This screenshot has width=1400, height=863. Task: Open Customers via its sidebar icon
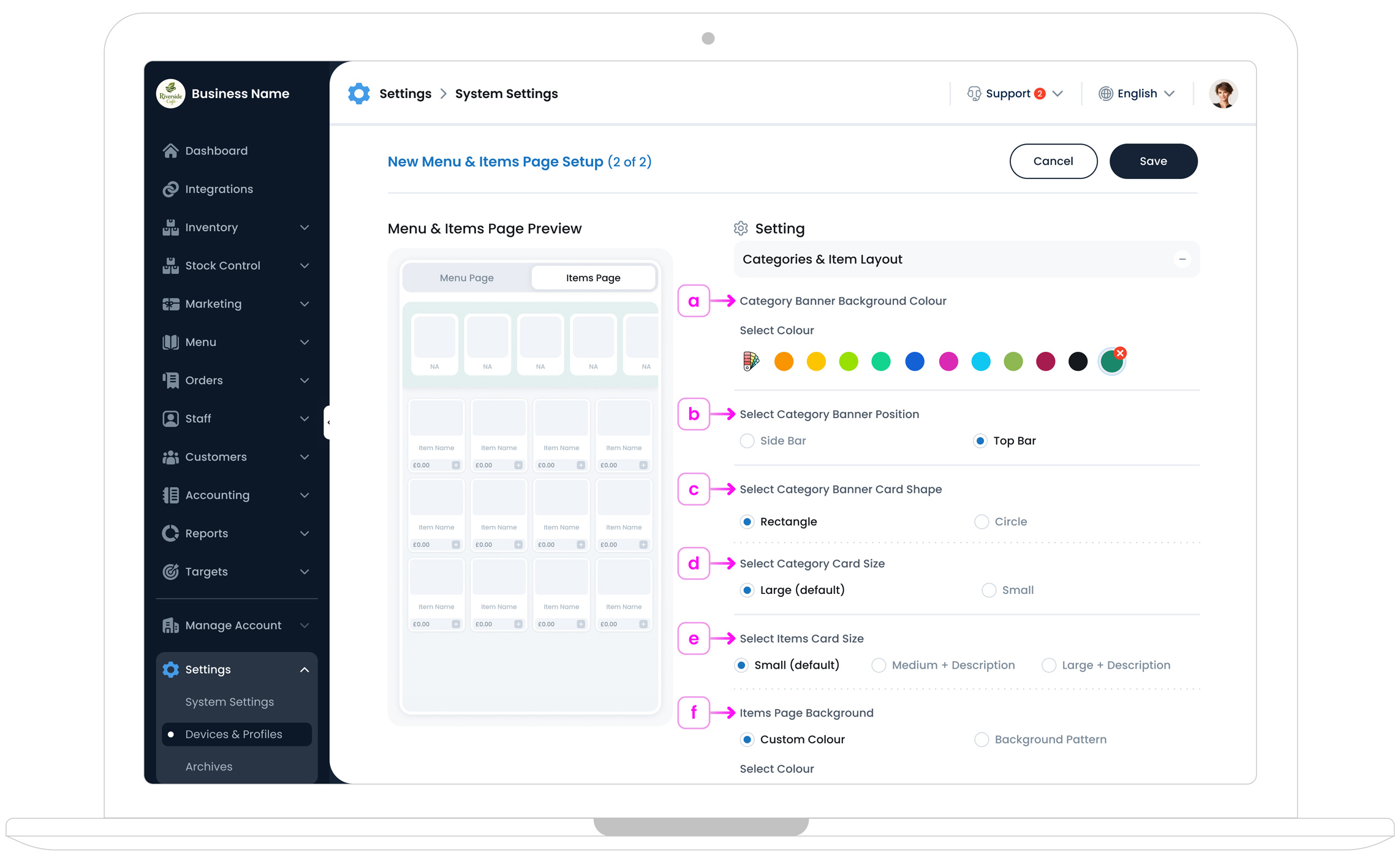171,457
